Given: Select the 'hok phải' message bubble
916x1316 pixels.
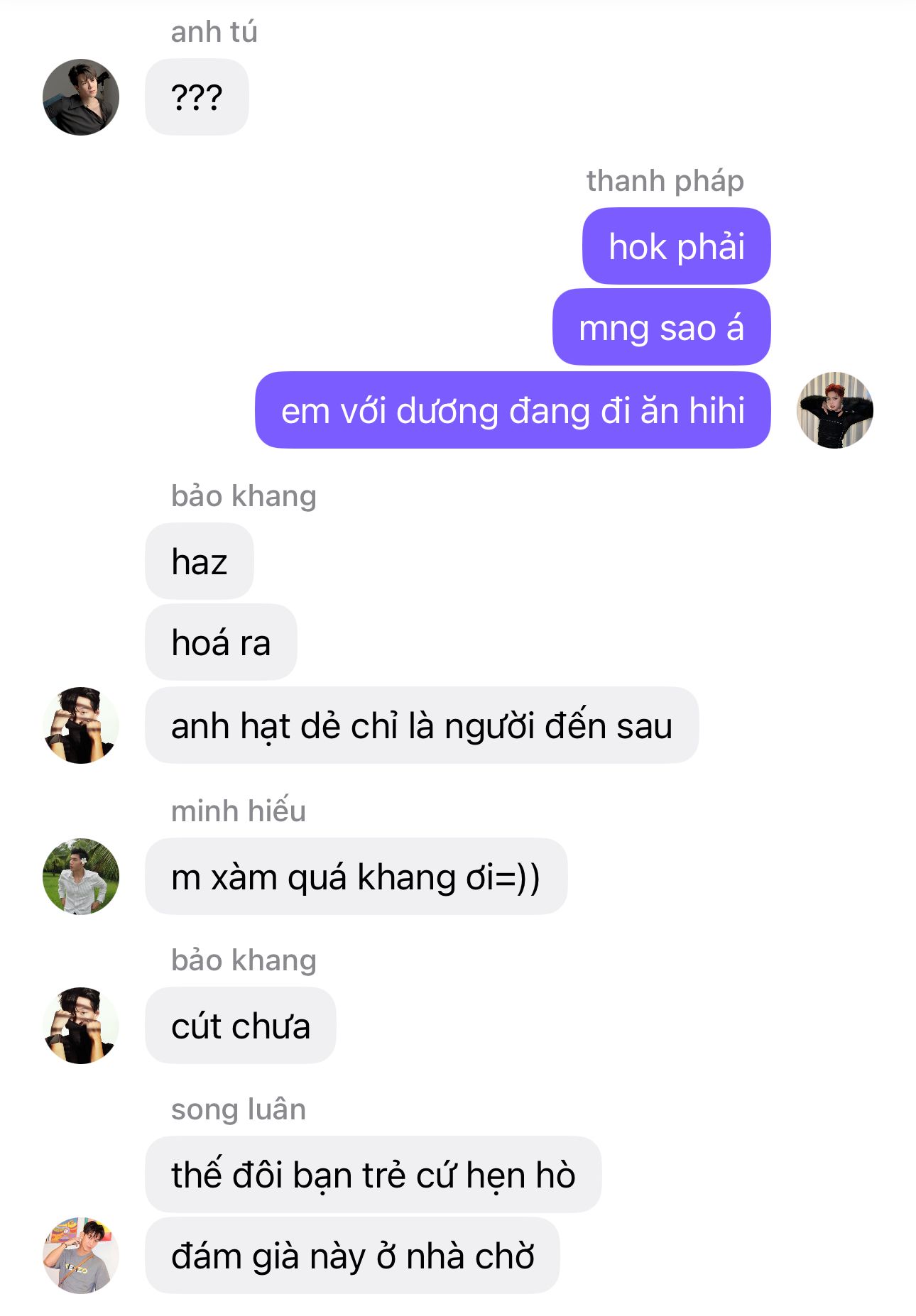Looking at the screenshot, I should (676, 246).
